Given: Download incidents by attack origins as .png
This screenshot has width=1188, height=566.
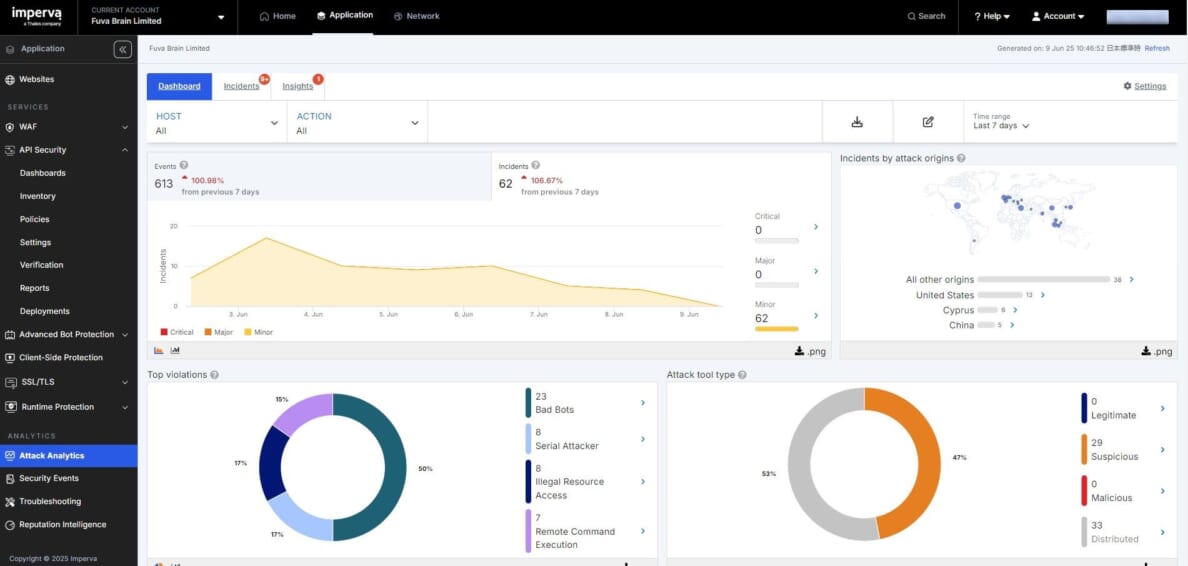Looking at the screenshot, I should click(1157, 351).
